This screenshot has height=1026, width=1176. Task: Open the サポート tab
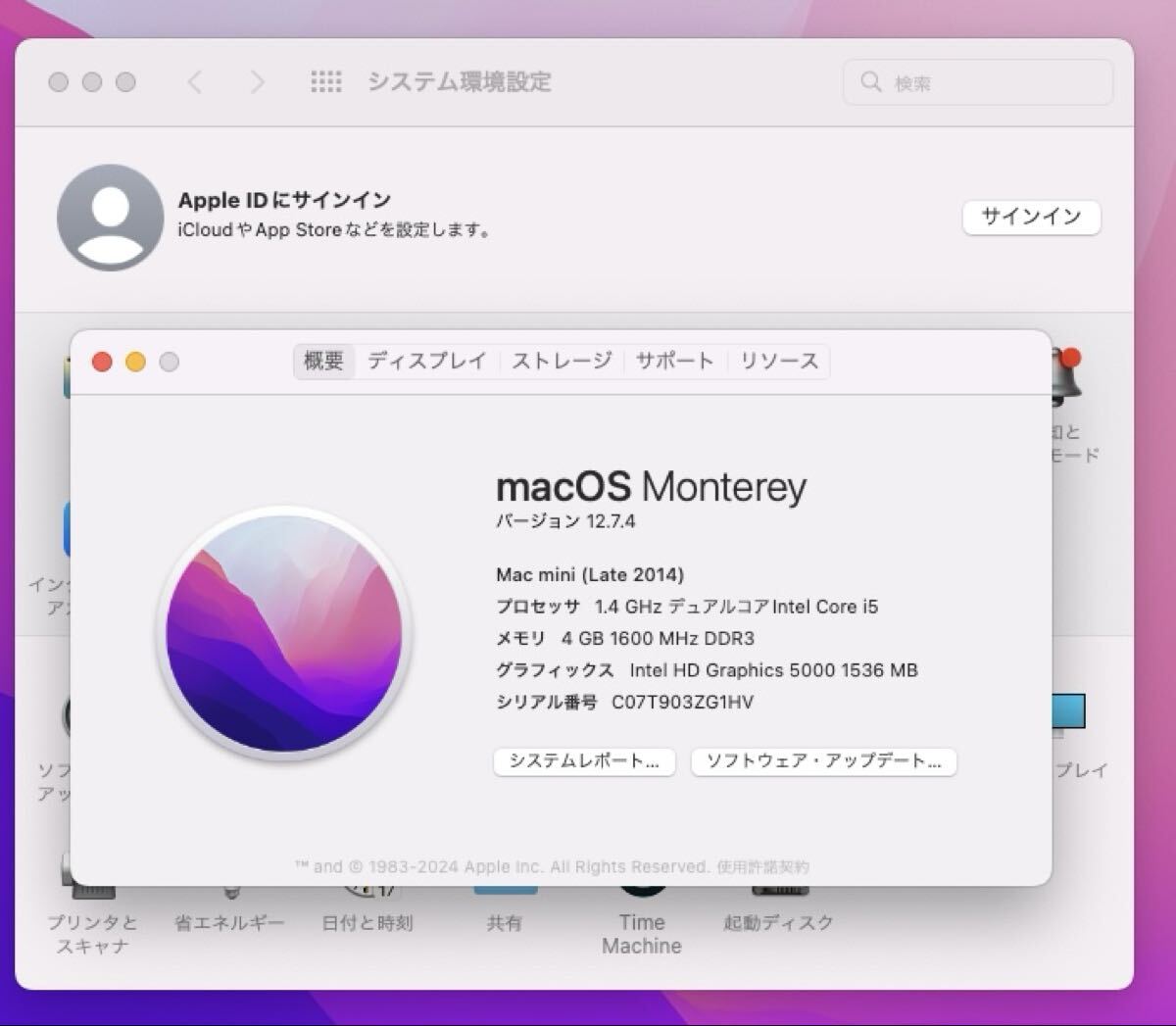[x=674, y=362]
